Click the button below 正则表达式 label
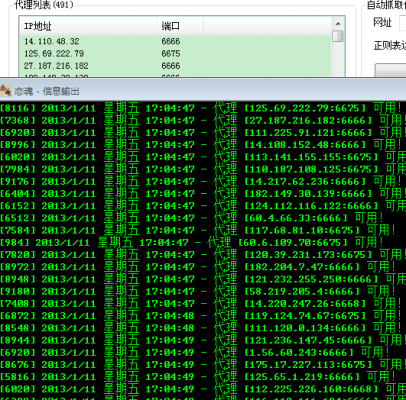Viewport: 406px width, 400px height. coord(390,70)
